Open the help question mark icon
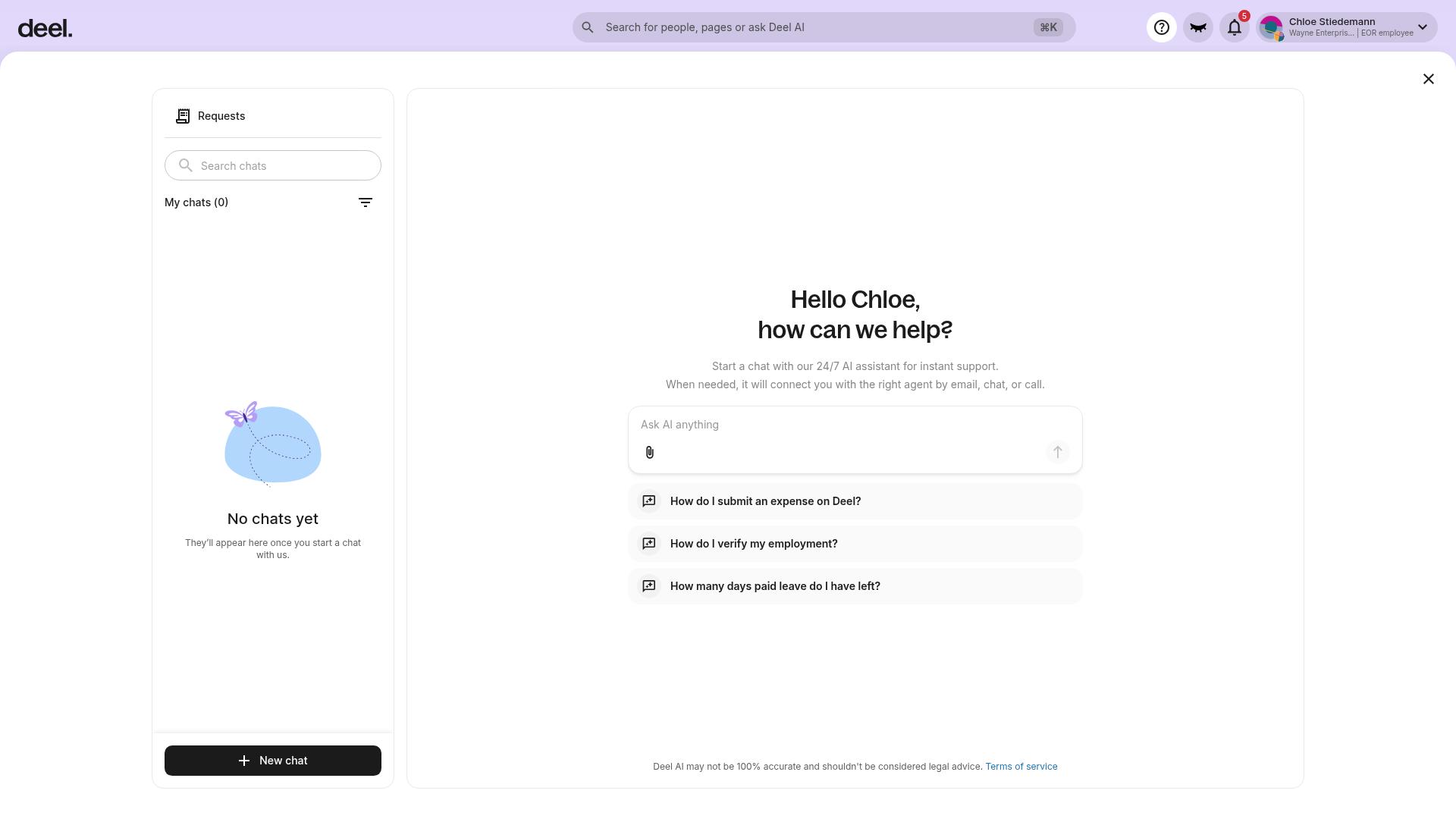Viewport: 1456px width, 819px height. point(1162,27)
